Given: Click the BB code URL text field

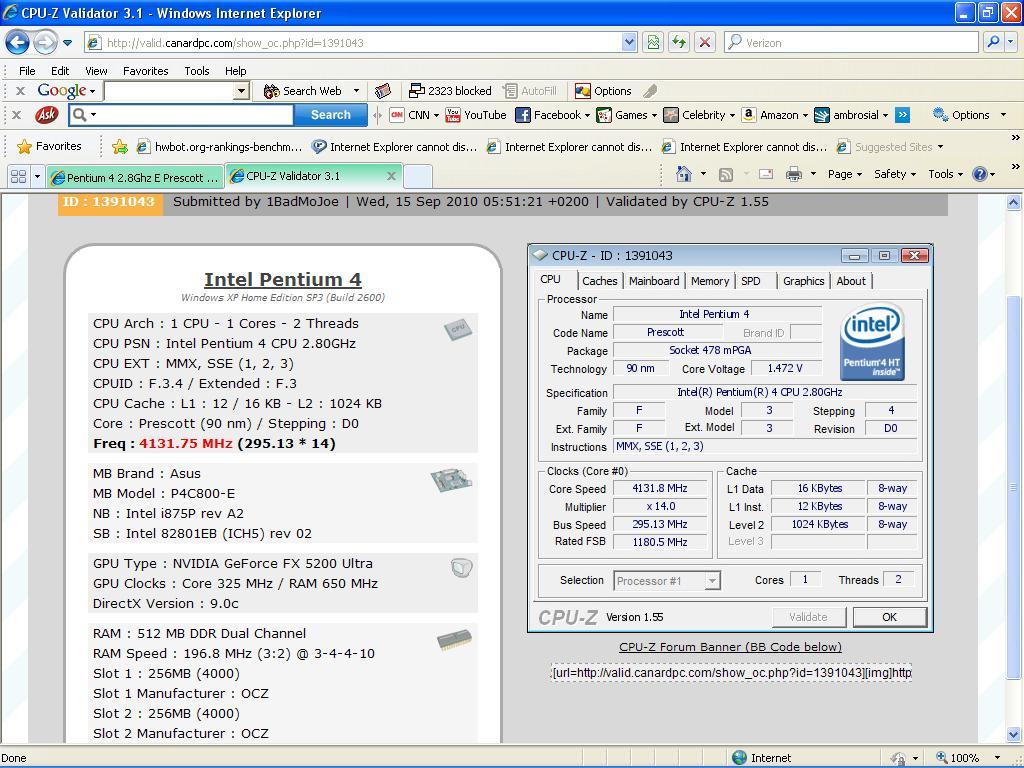Looking at the screenshot, I should click(731, 673).
